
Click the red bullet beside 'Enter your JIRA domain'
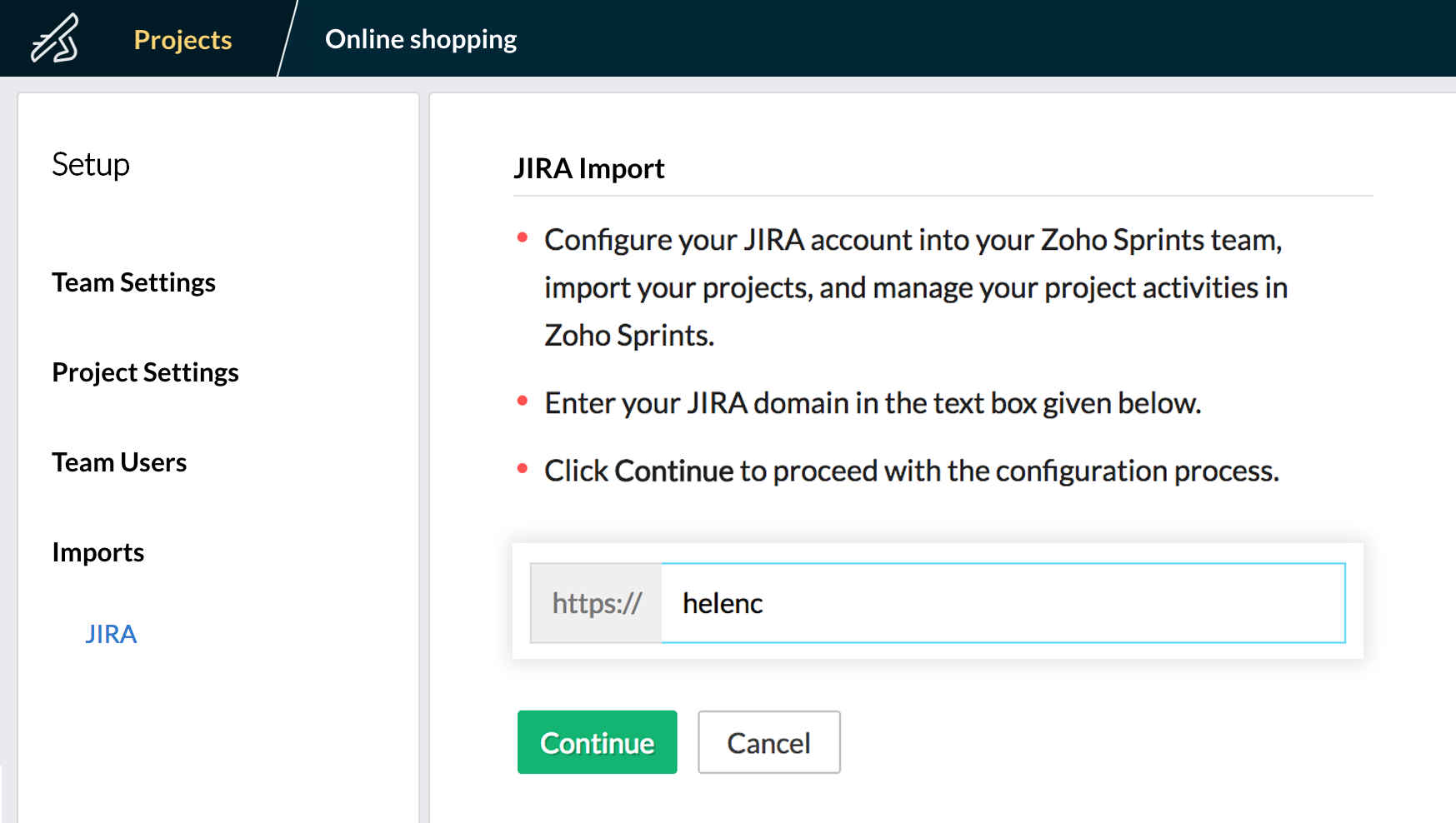click(x=523, y=401)
